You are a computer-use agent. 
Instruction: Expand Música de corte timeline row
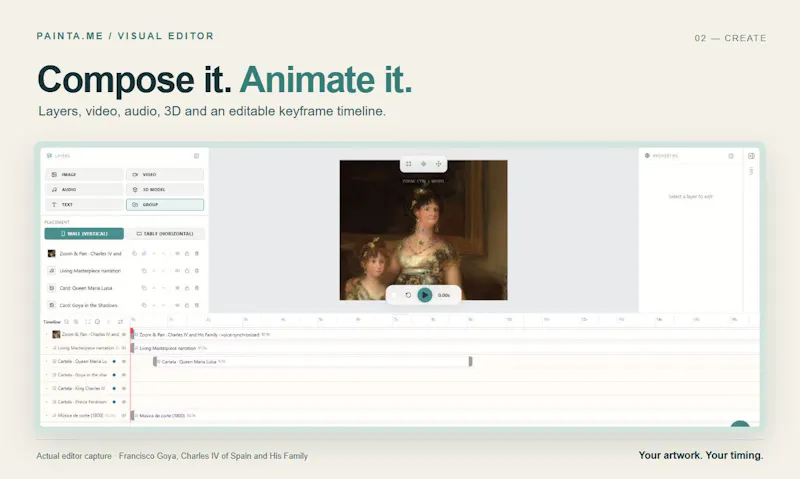pyautogui.click(x=46, y=415)
